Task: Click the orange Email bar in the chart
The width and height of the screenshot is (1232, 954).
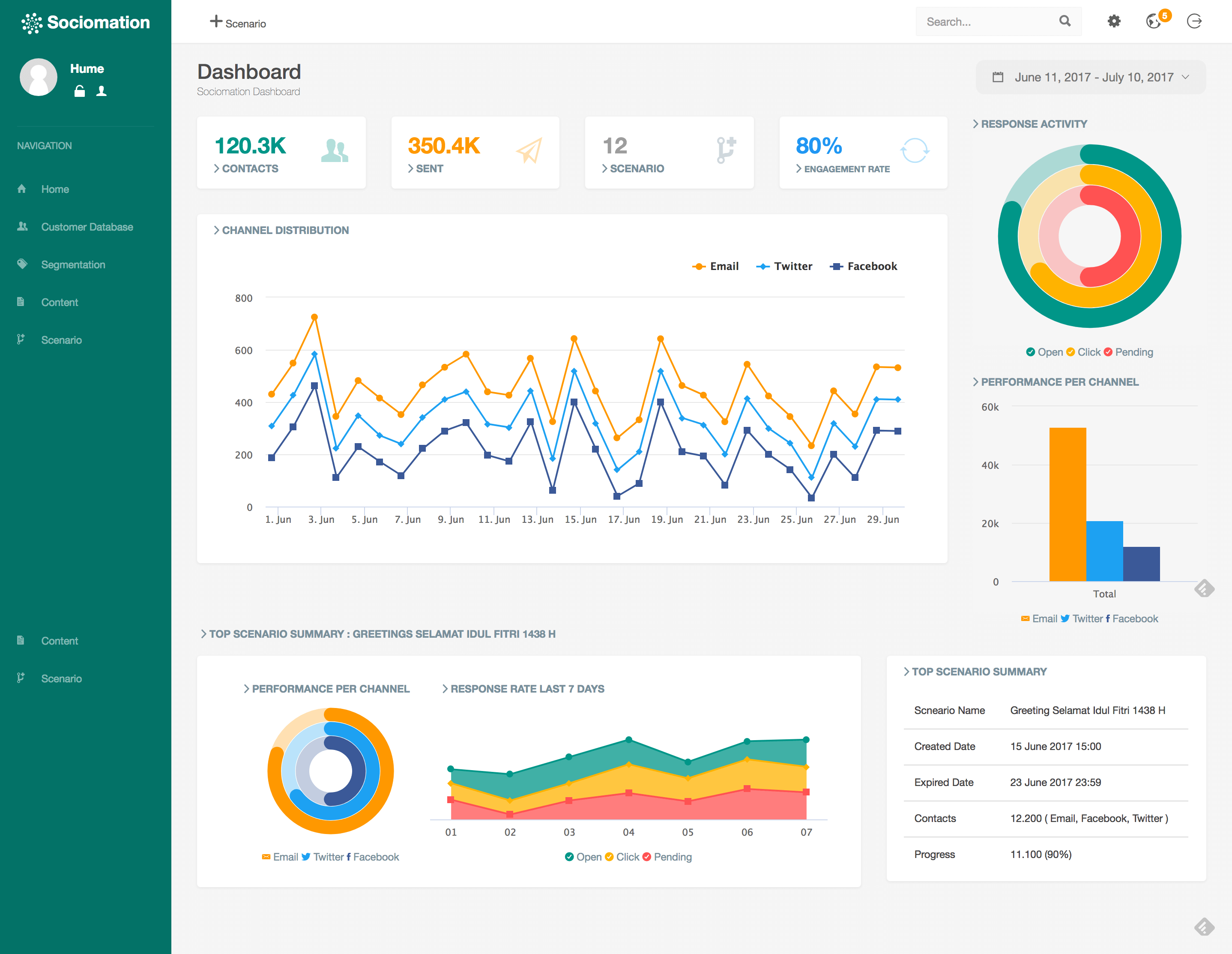Action: pos(1067,504)
